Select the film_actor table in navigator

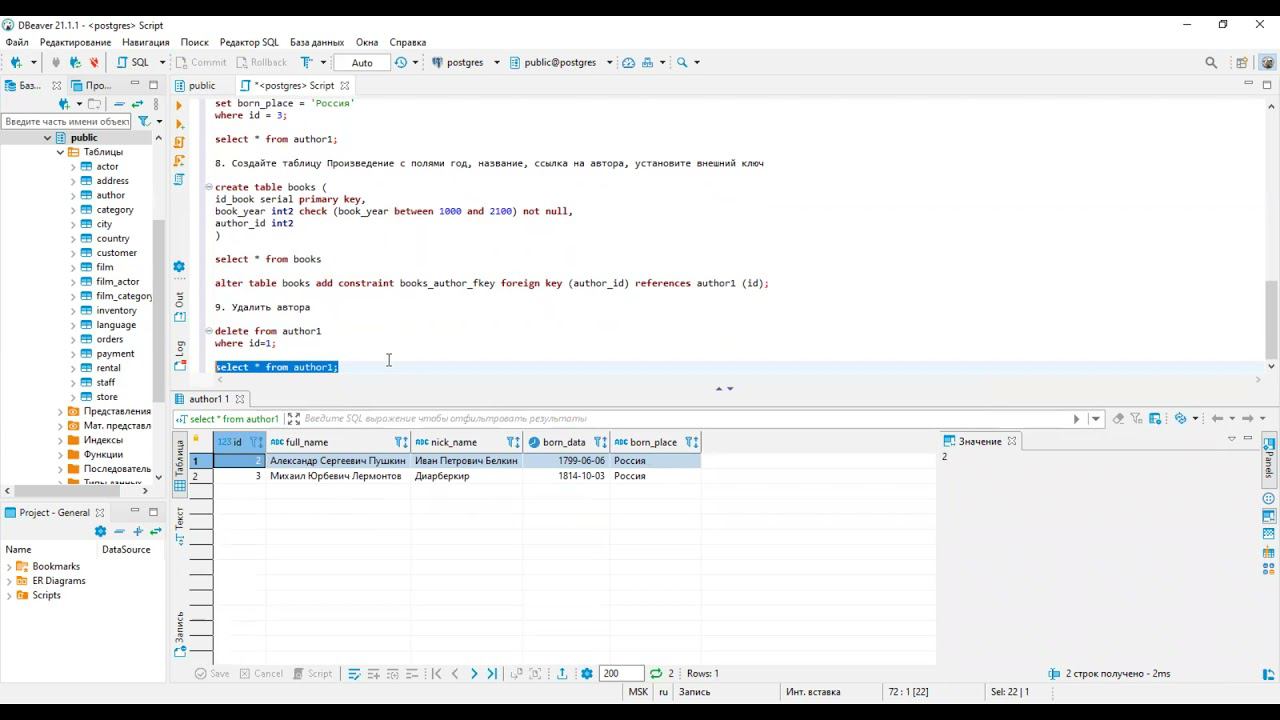(x=118, y=282)
